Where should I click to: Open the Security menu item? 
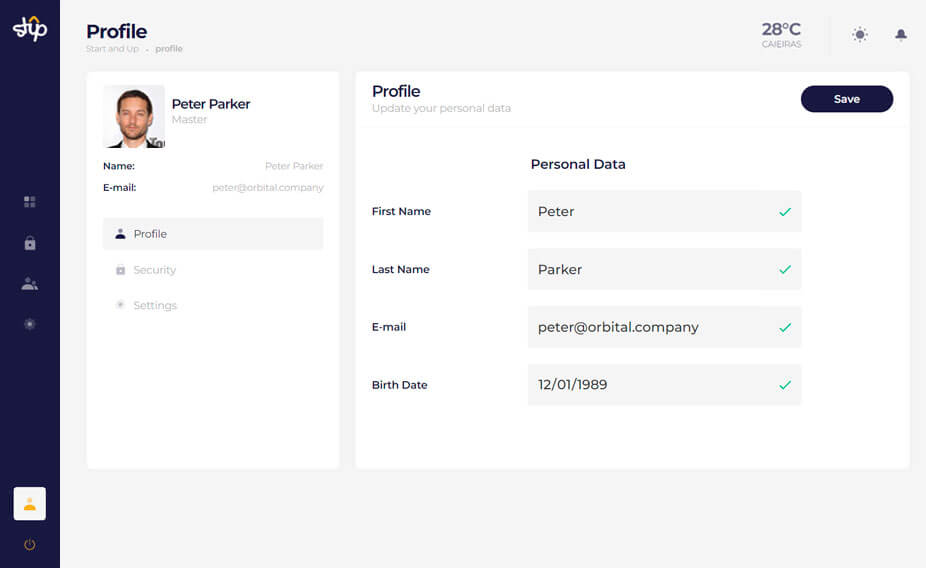(154, 270)
